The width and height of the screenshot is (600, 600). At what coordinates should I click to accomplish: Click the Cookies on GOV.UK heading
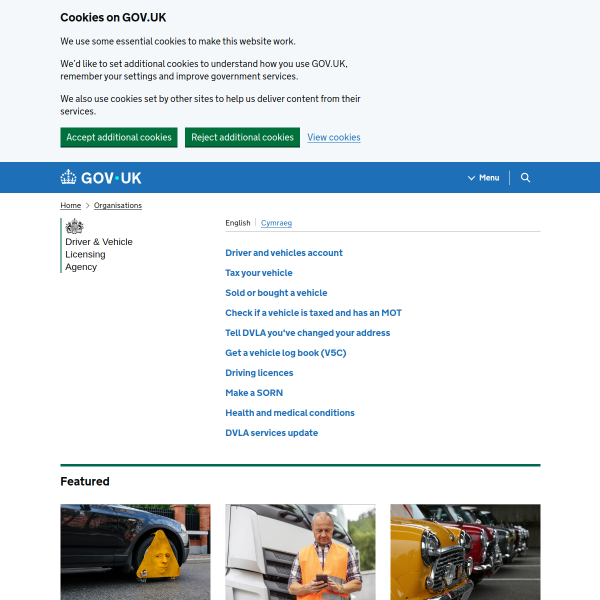(113, 18)
